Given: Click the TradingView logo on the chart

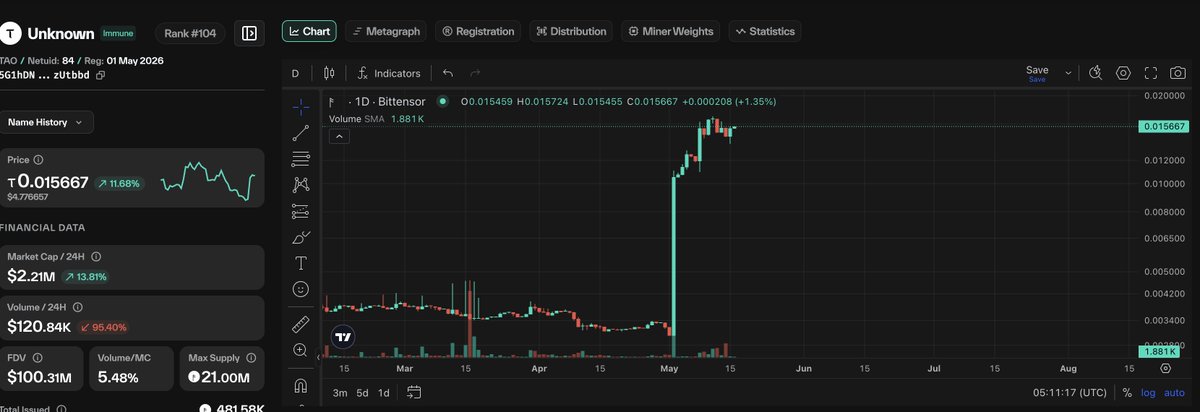Looking at the screenshot, I should point(343,337).
